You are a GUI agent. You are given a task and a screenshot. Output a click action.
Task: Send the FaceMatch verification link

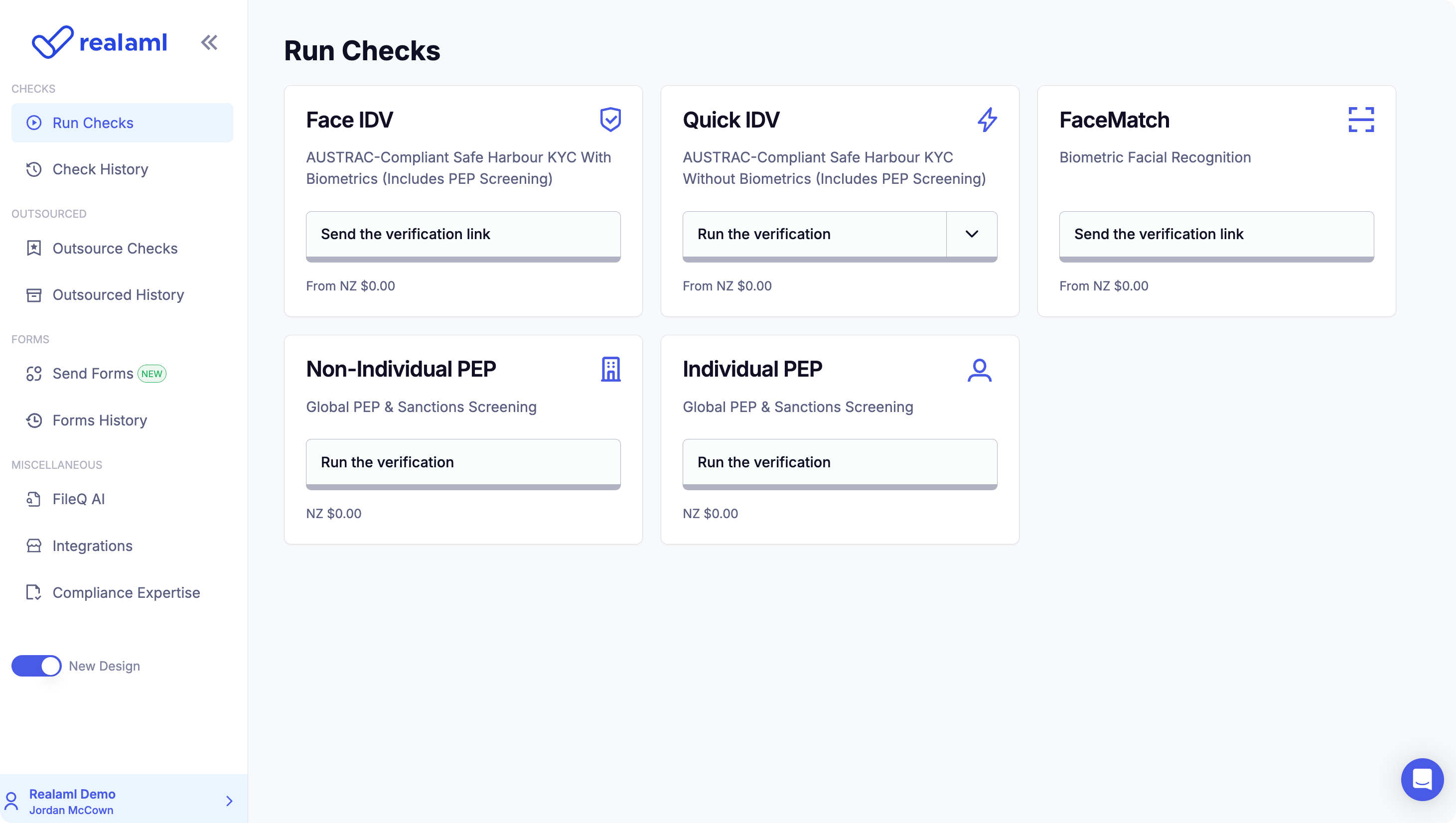(x=1216, y=235)
